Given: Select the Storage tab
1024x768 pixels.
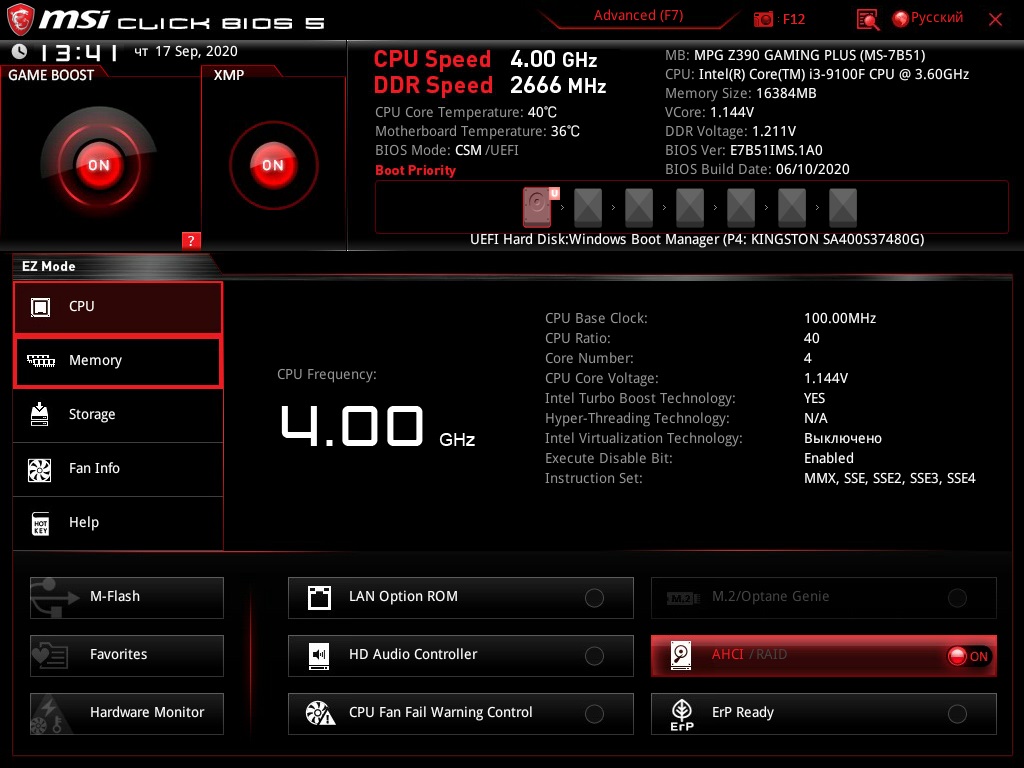Looking at the screenshot, I should tap(118, 415).
